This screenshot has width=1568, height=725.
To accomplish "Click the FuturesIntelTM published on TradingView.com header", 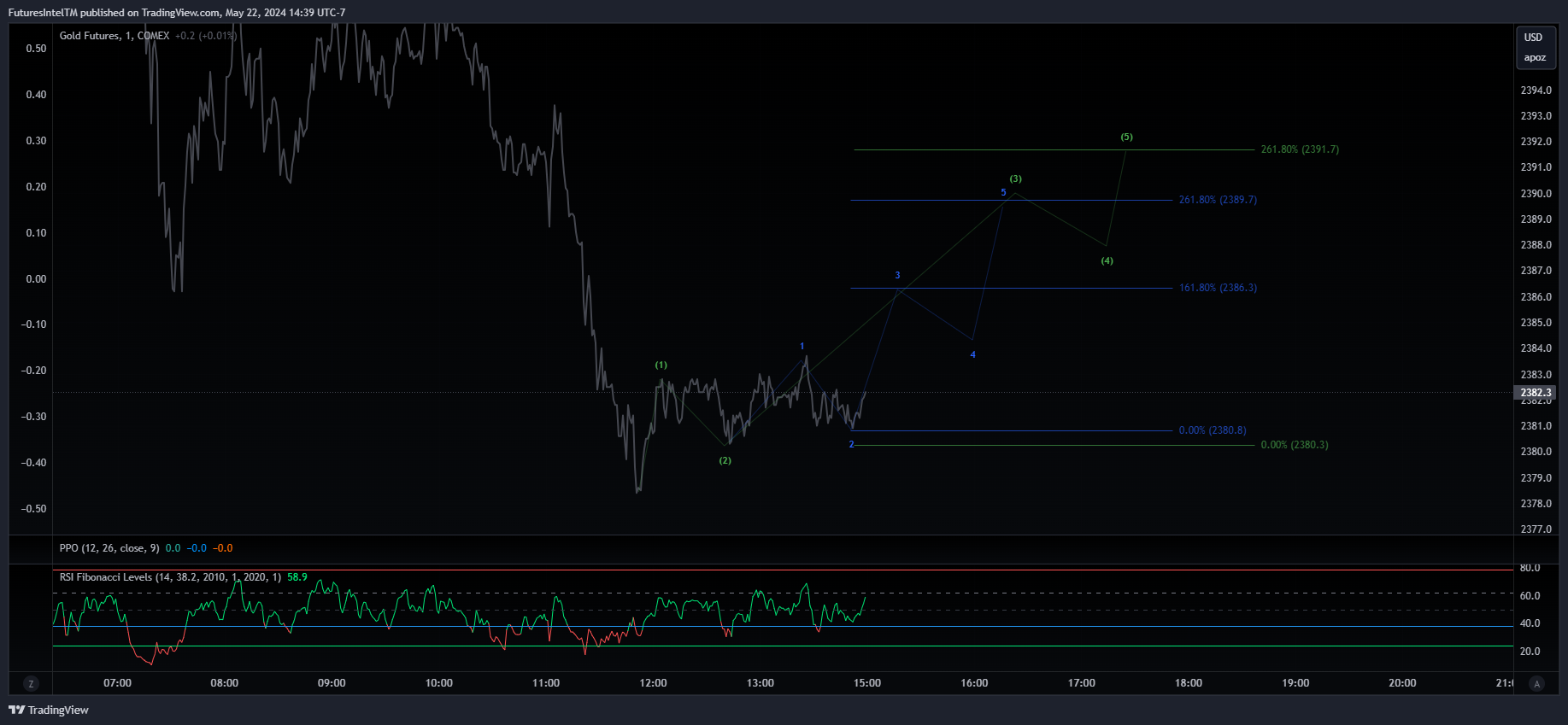I will tap(177, 13).
